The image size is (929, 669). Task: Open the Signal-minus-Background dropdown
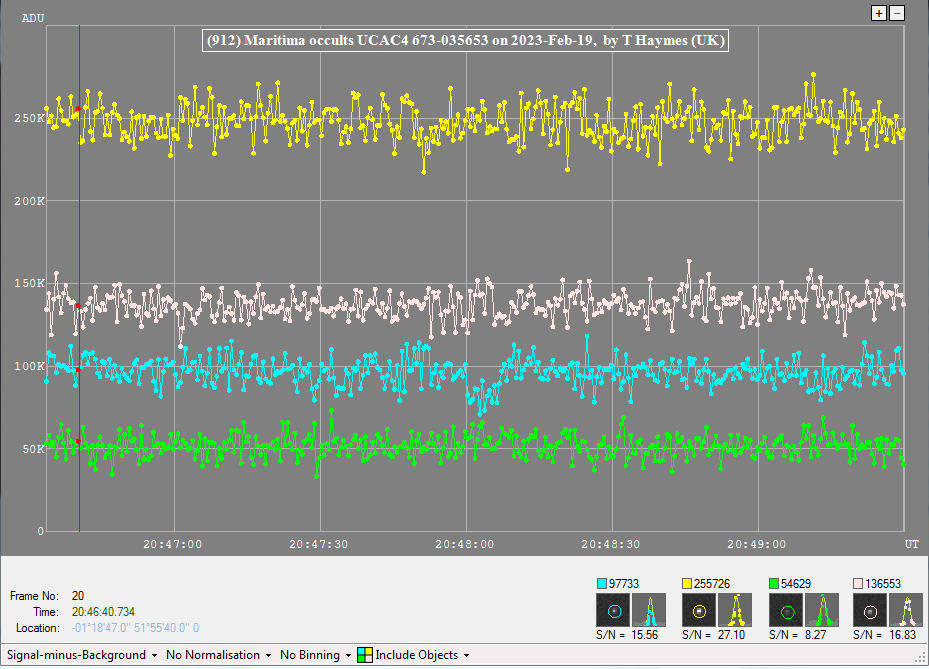tap(82, 655)
